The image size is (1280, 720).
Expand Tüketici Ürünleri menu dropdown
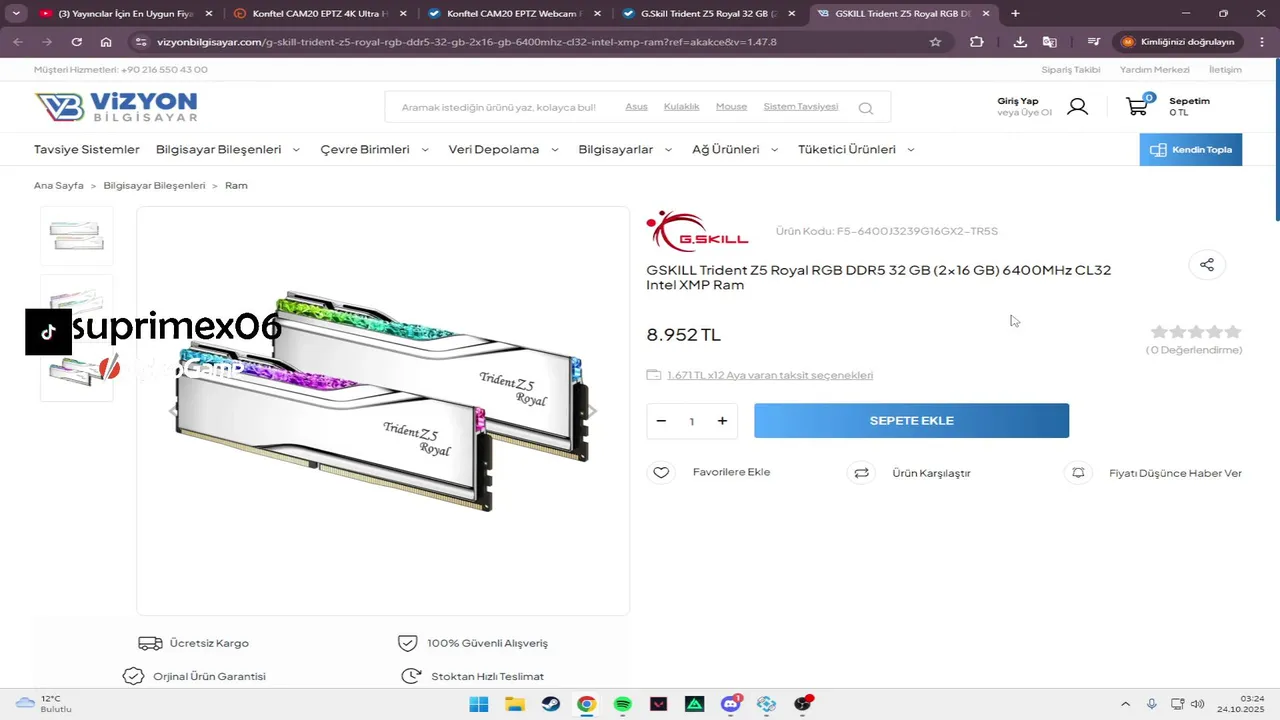tap(857, 149)
